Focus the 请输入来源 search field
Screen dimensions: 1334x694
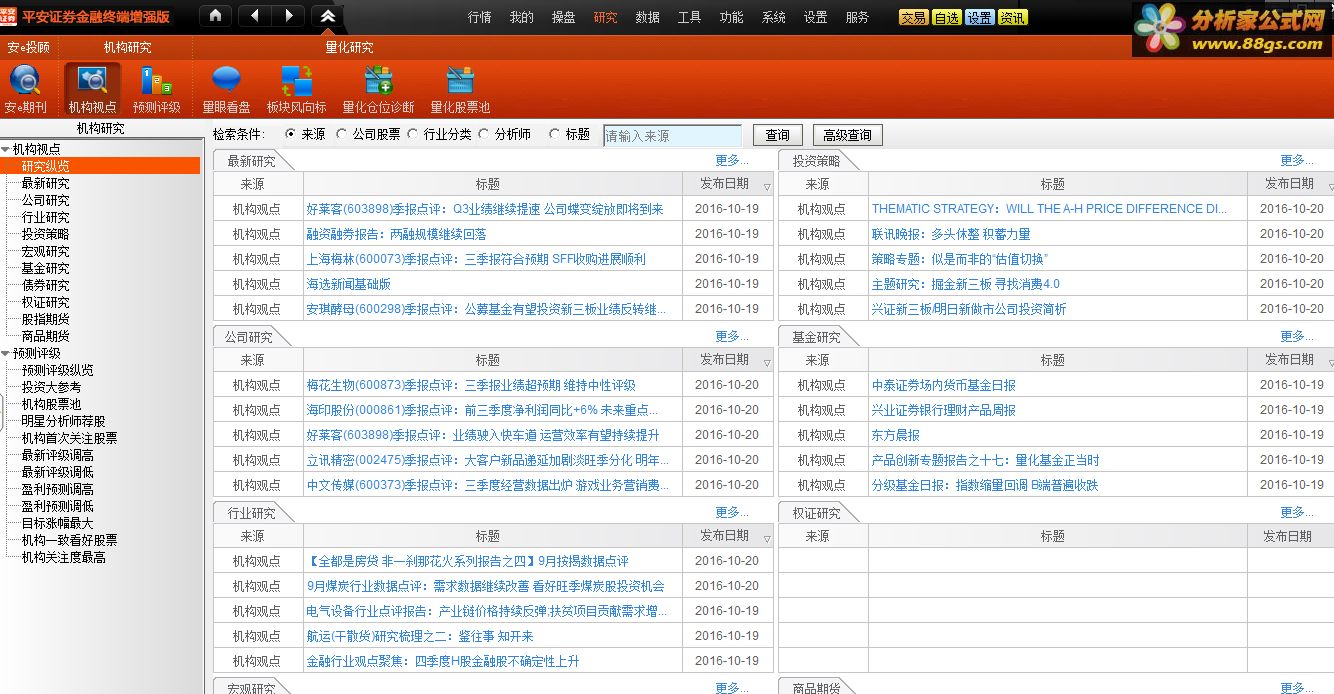coord(673,135)
